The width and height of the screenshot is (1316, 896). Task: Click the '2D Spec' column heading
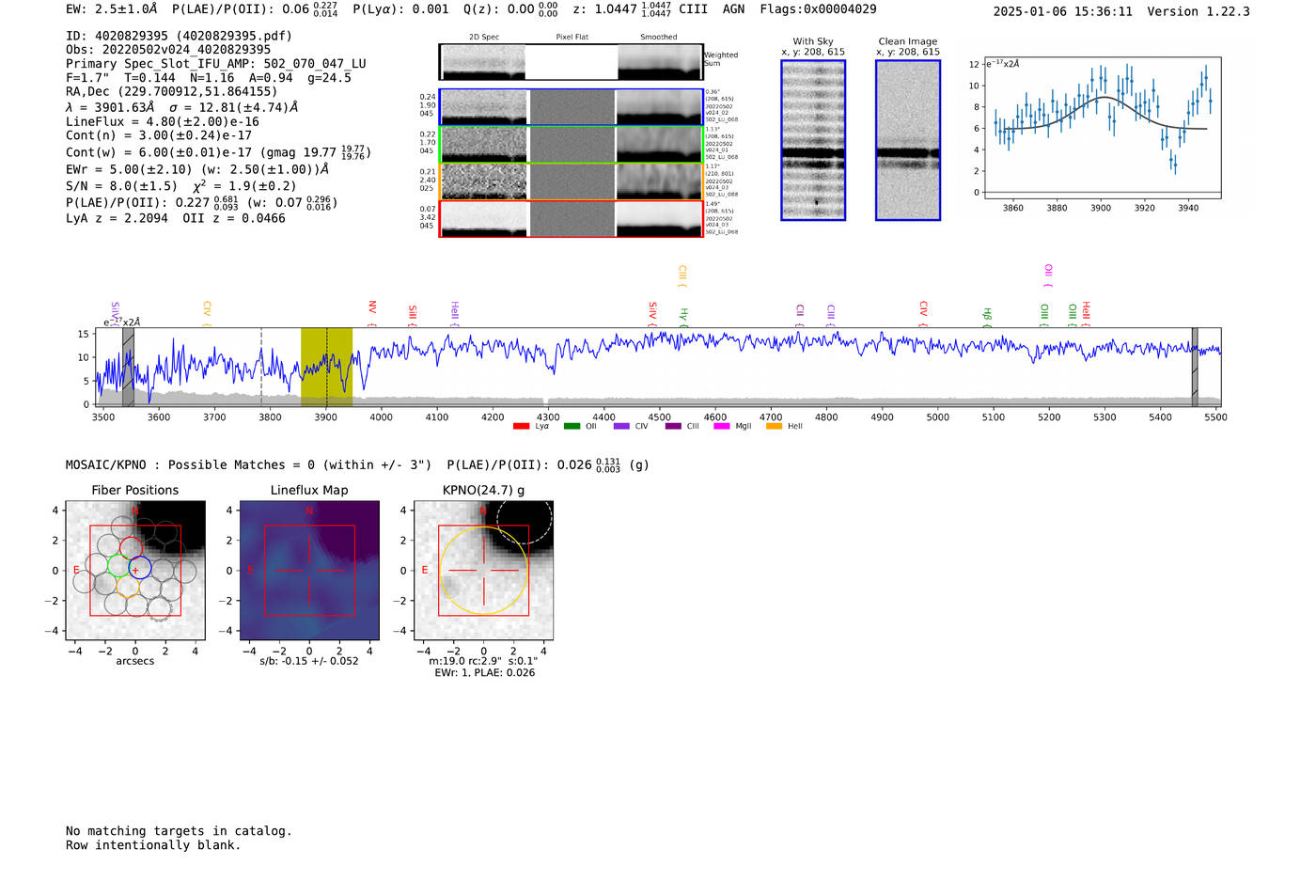coord(484,38)
